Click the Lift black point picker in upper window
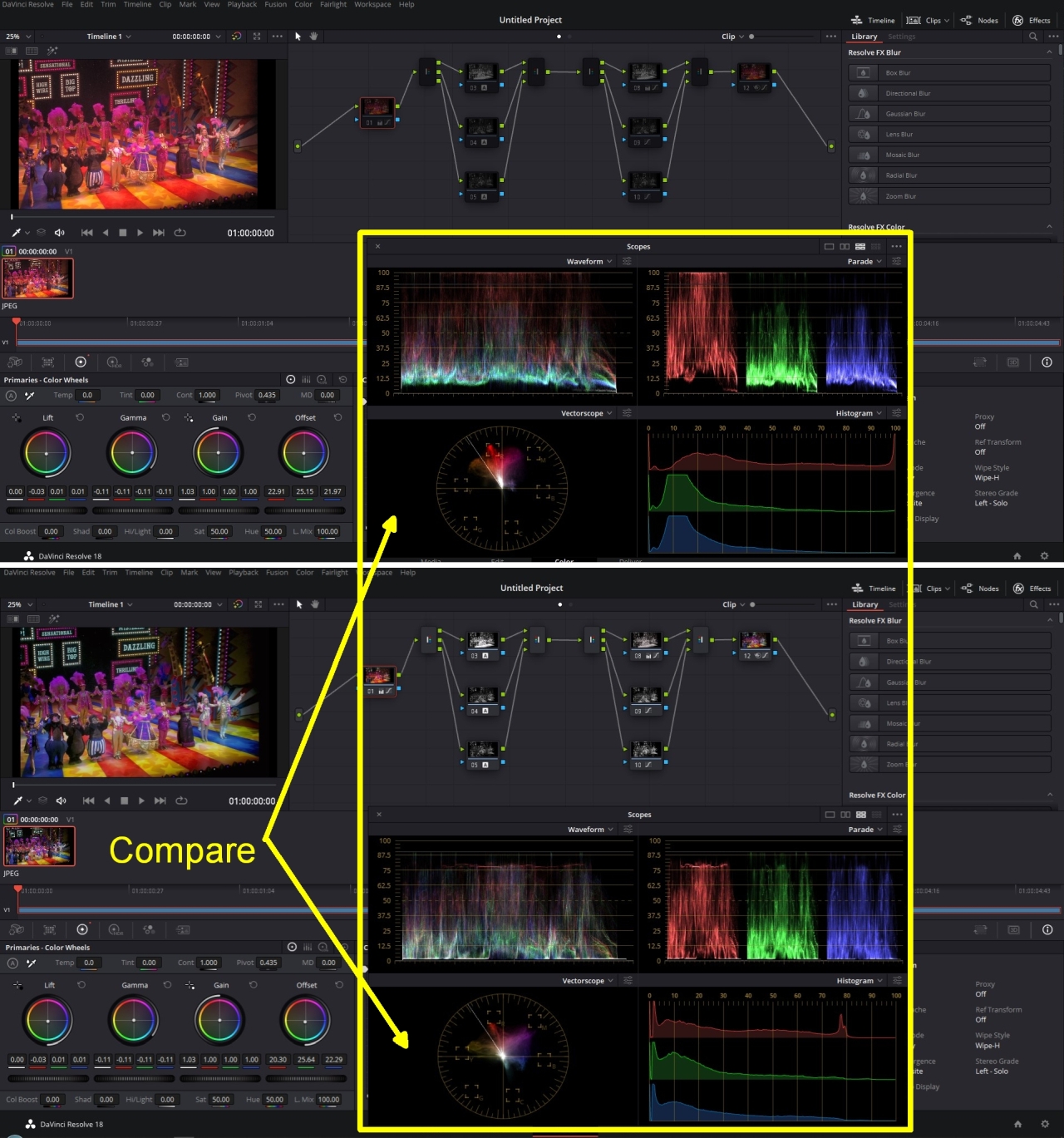 17,418
